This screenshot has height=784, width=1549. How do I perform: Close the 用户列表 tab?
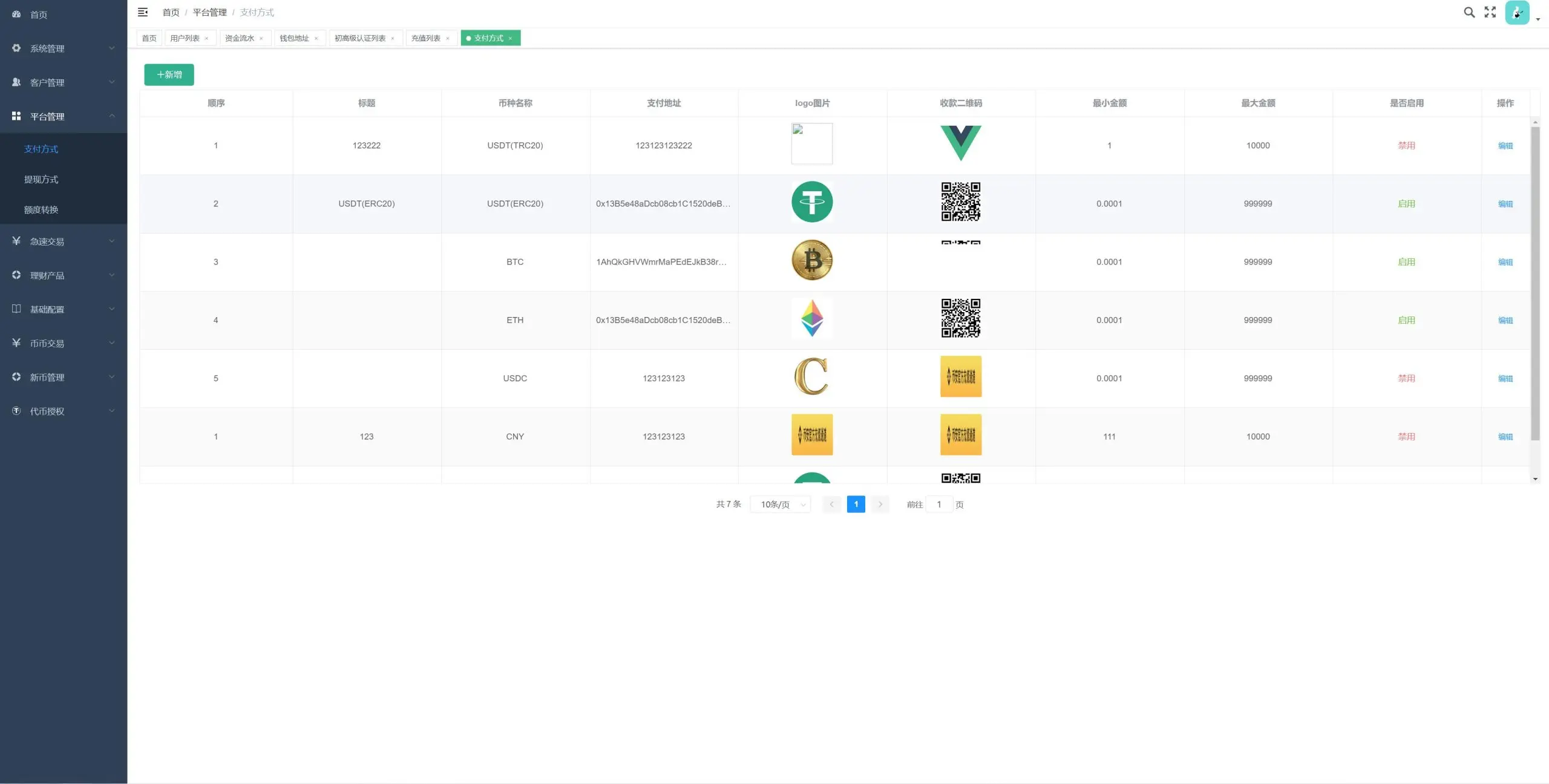pyautogui.click(x=206, y=39)
